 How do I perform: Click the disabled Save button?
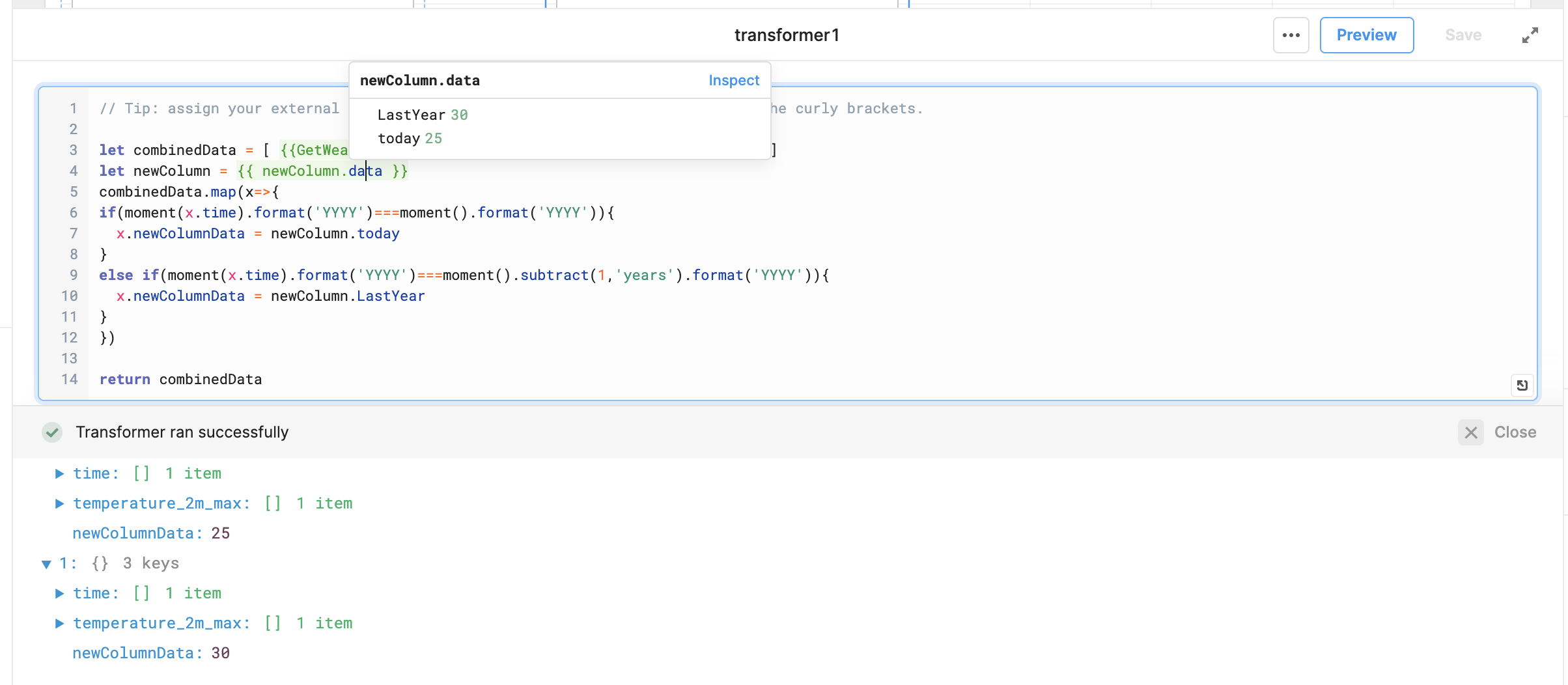click(1463, 35)
